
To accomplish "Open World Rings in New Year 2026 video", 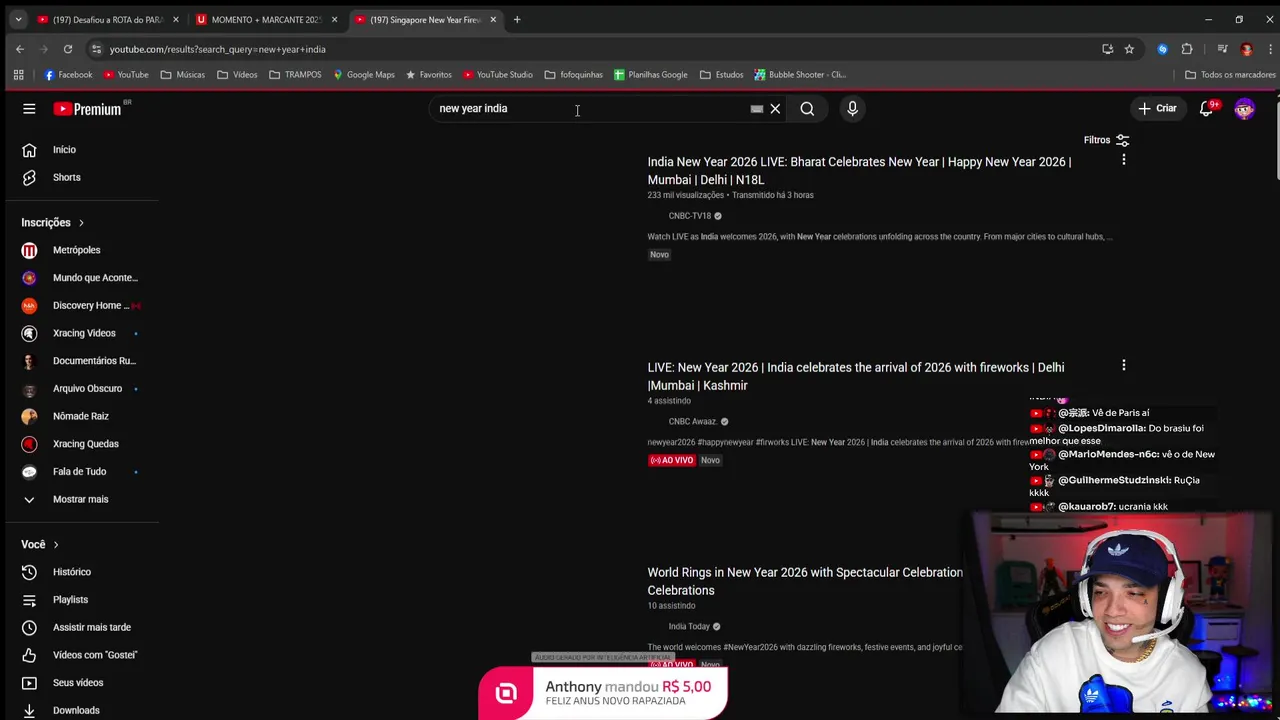I will coord(805,581).
